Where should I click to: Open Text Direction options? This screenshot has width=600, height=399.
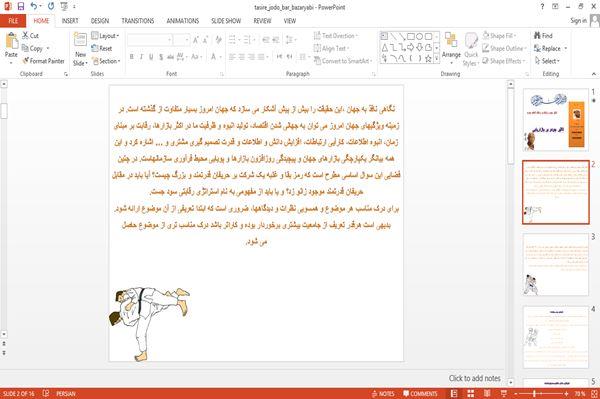pos(336,36)
